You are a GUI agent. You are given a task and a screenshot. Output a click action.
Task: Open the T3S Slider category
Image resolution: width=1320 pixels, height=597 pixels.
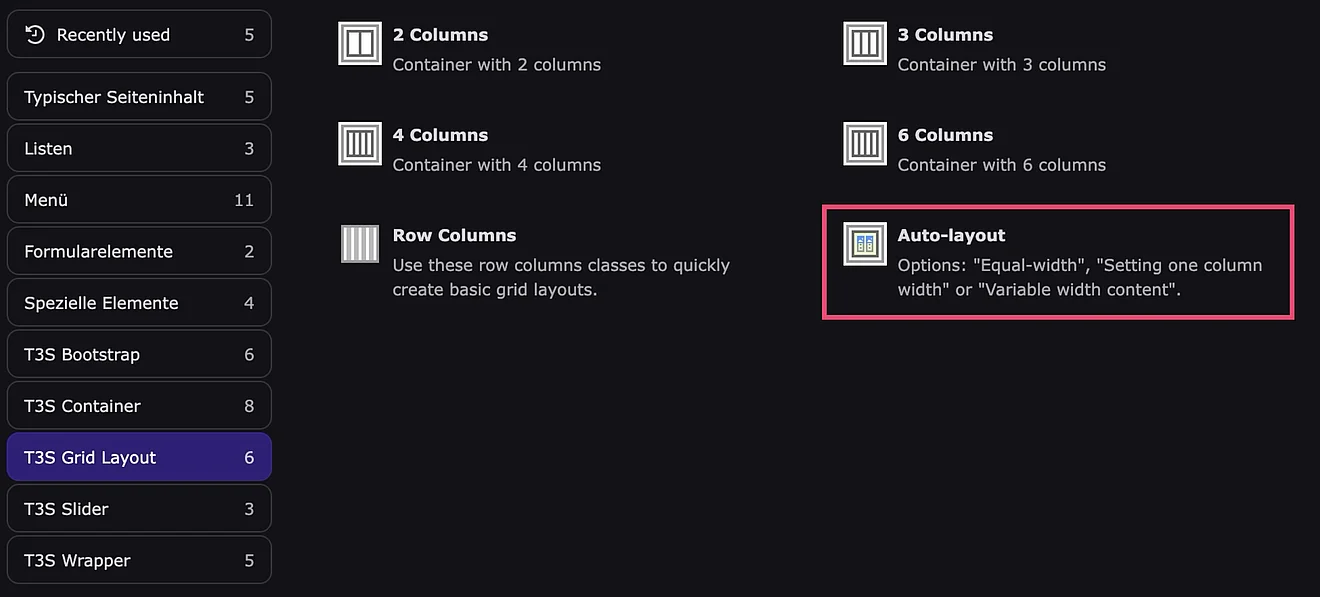(x=139, y=509)
